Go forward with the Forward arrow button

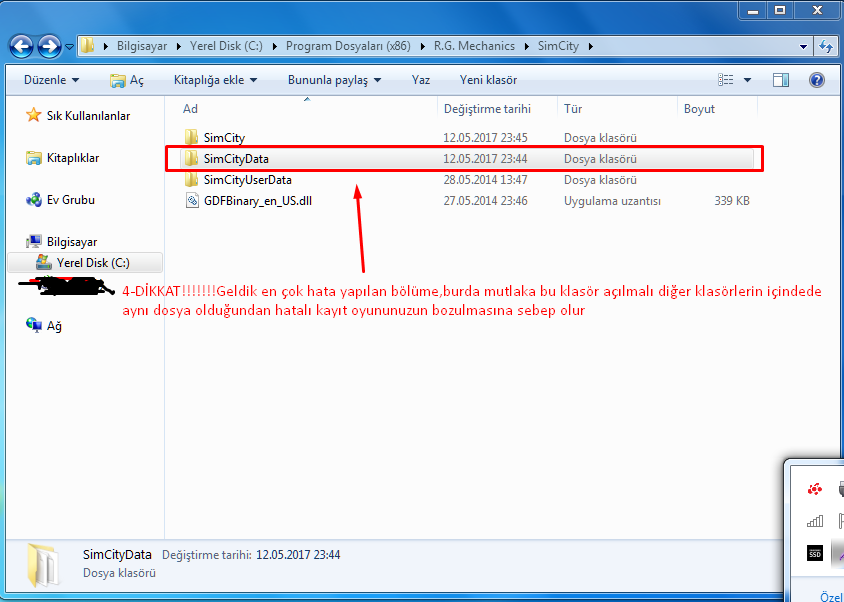(50, 46)
